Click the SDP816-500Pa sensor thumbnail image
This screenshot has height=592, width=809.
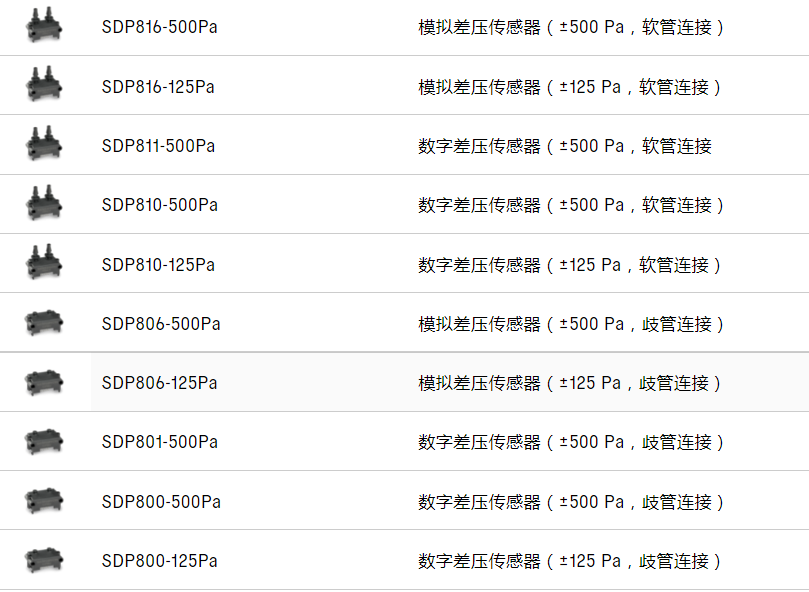click(x=43, y=26)
